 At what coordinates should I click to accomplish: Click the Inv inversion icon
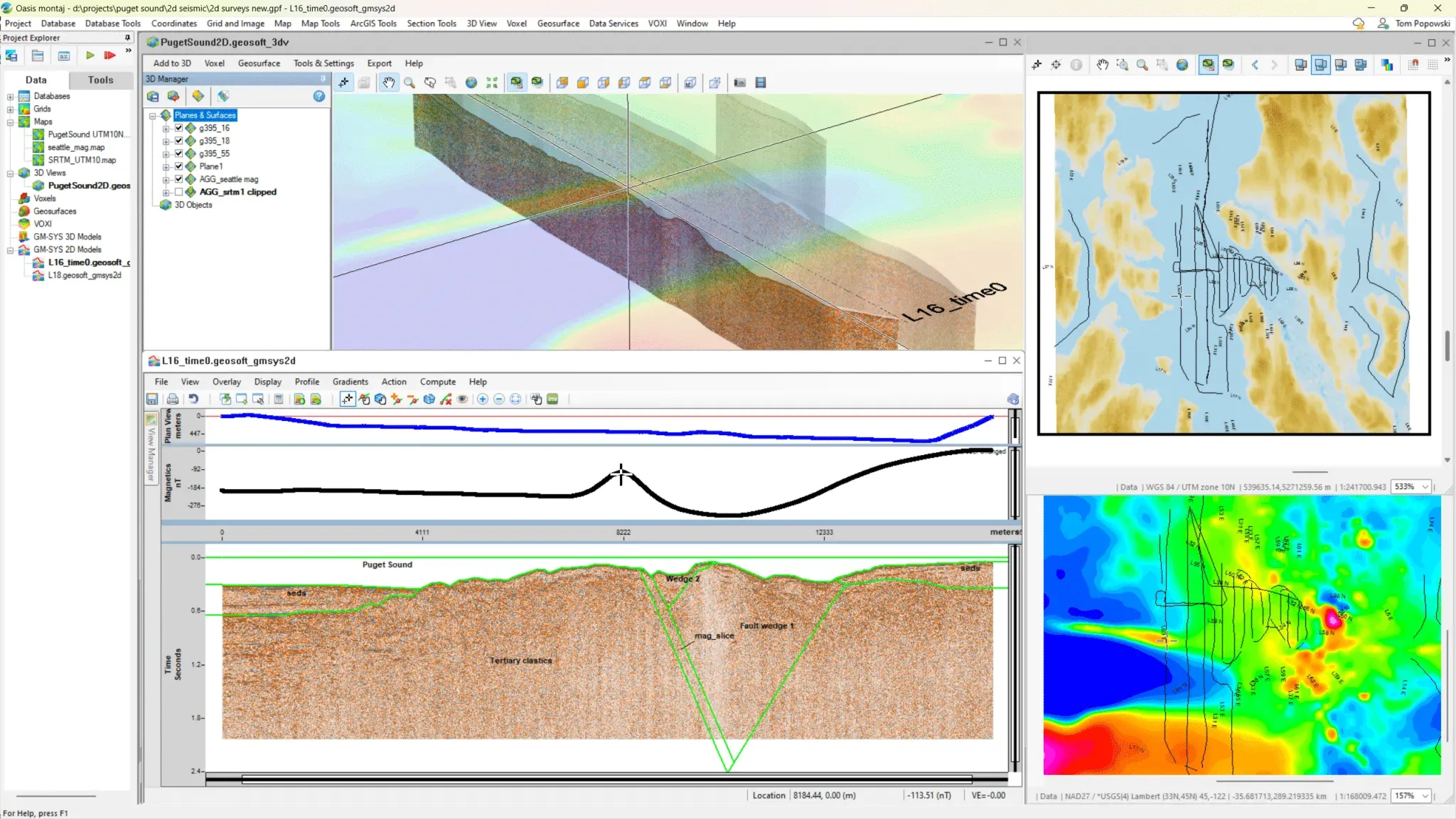point(553,400)
